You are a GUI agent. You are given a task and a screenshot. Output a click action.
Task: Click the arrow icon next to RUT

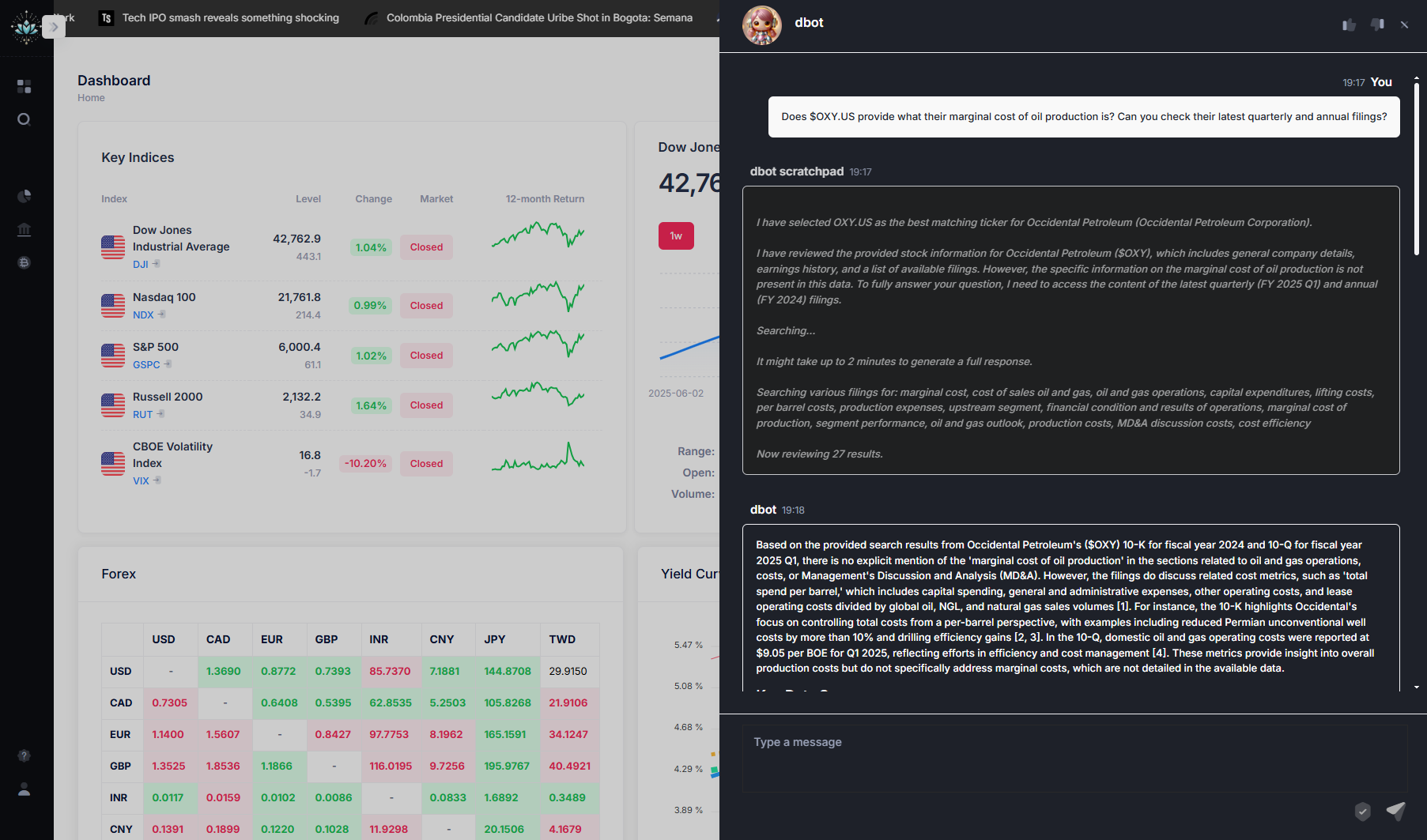tap(160, 413)
